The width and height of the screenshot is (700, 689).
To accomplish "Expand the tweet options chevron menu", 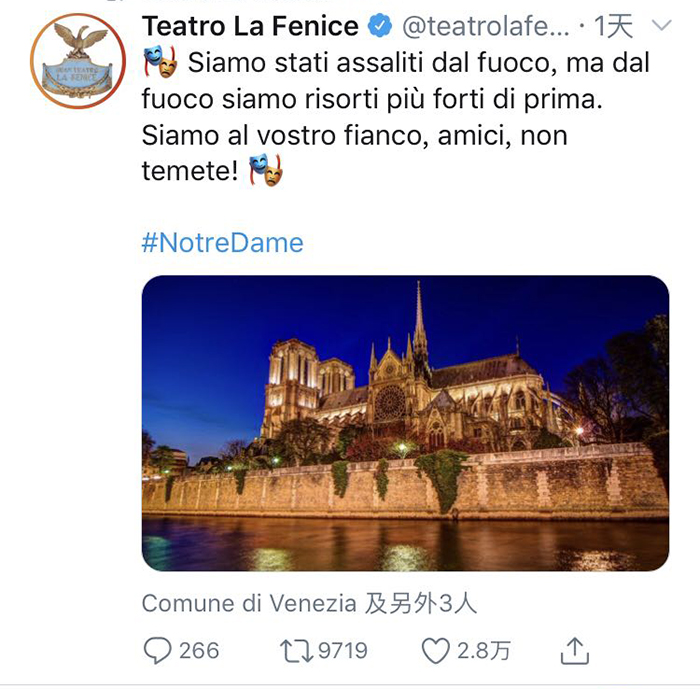I will pos(660,25).
